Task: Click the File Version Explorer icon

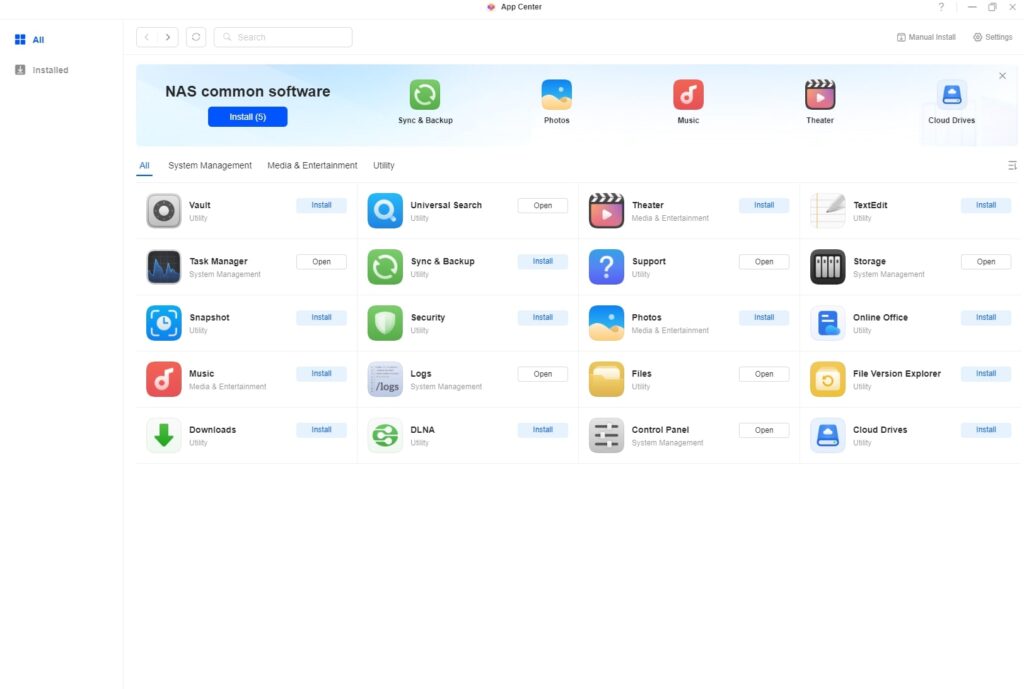Action: [x=827, y=380]
